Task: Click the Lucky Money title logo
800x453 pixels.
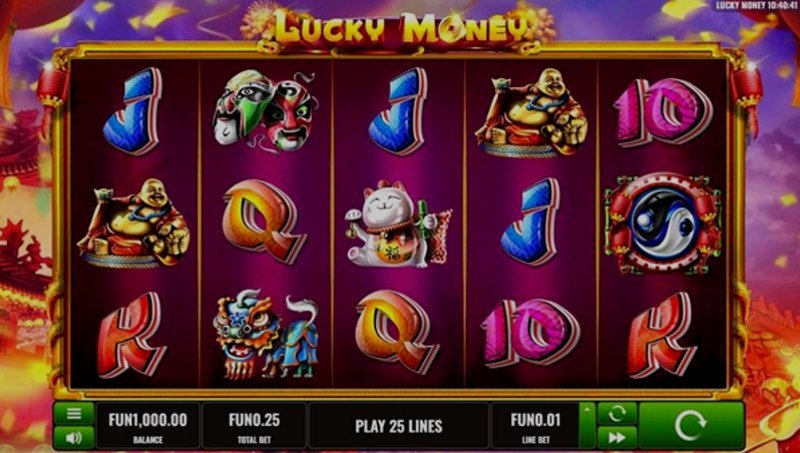Action: pos(402,27)
